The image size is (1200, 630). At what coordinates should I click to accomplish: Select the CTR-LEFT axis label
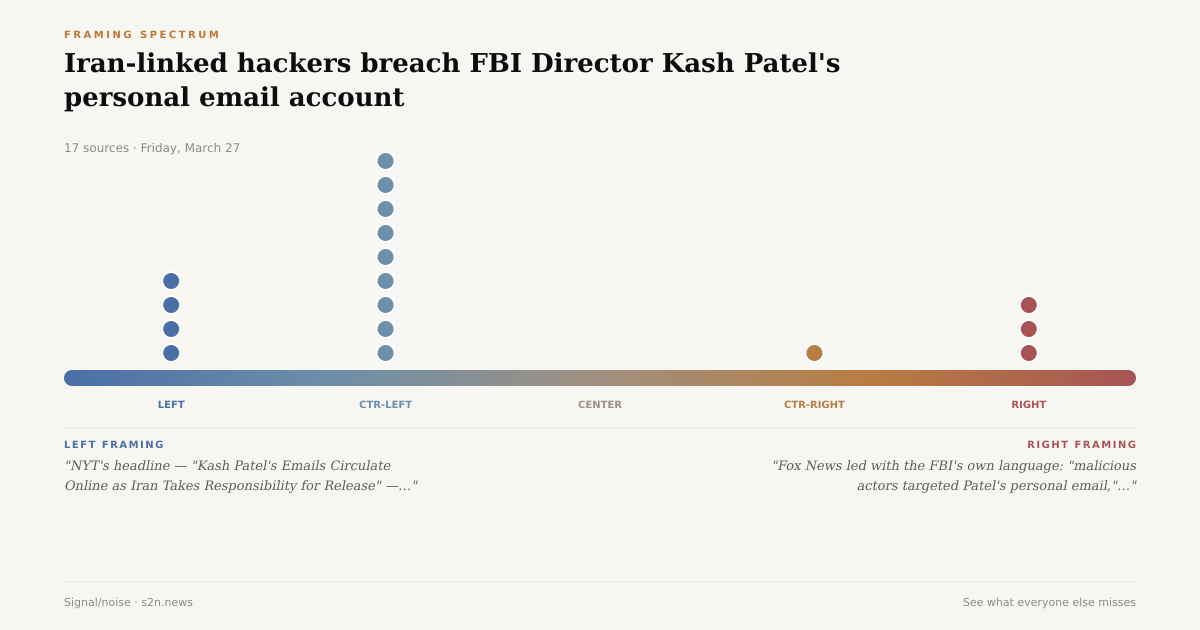[x=385, y=405]
